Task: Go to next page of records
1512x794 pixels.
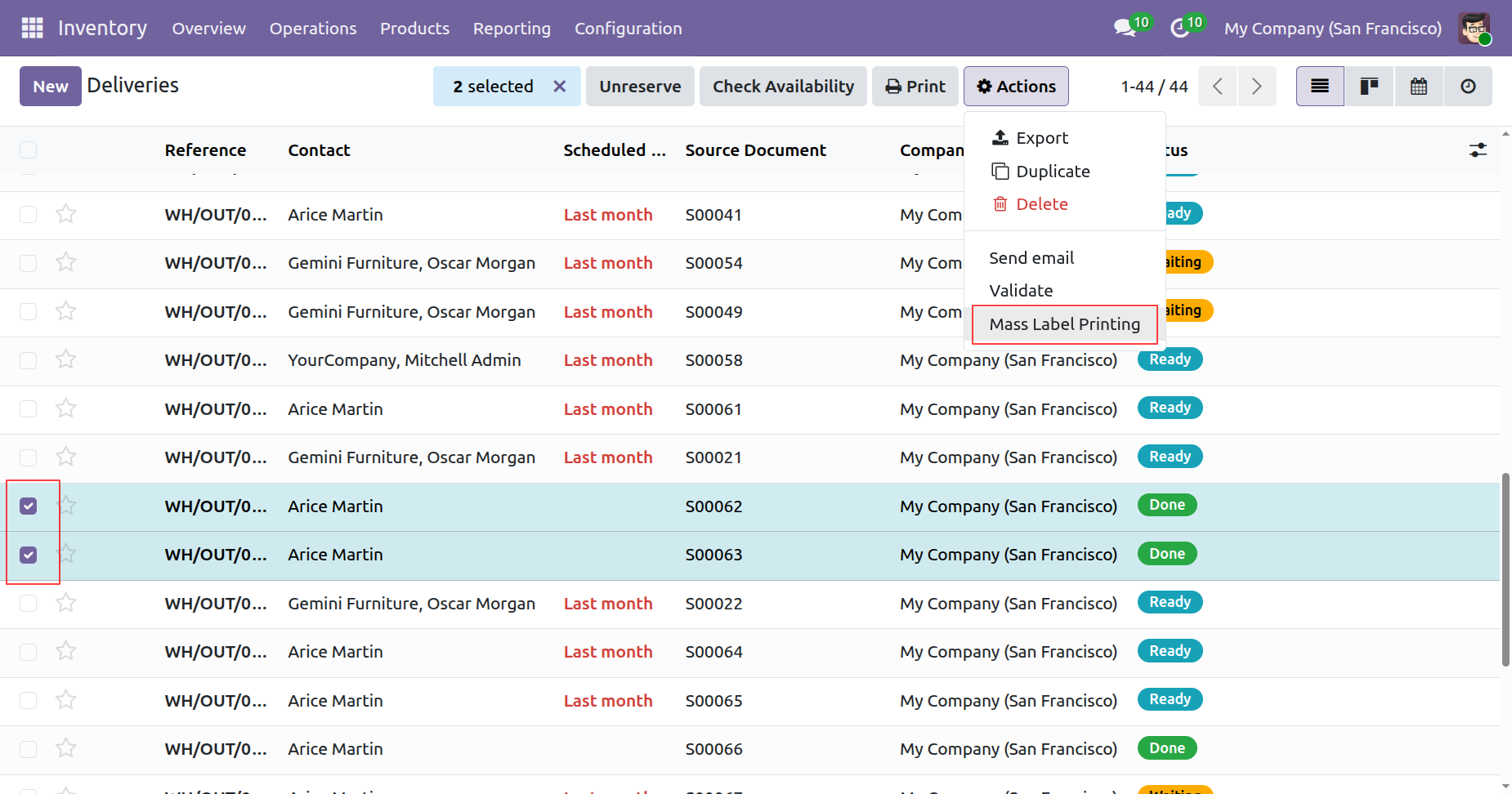Action: coord(1256,87)
